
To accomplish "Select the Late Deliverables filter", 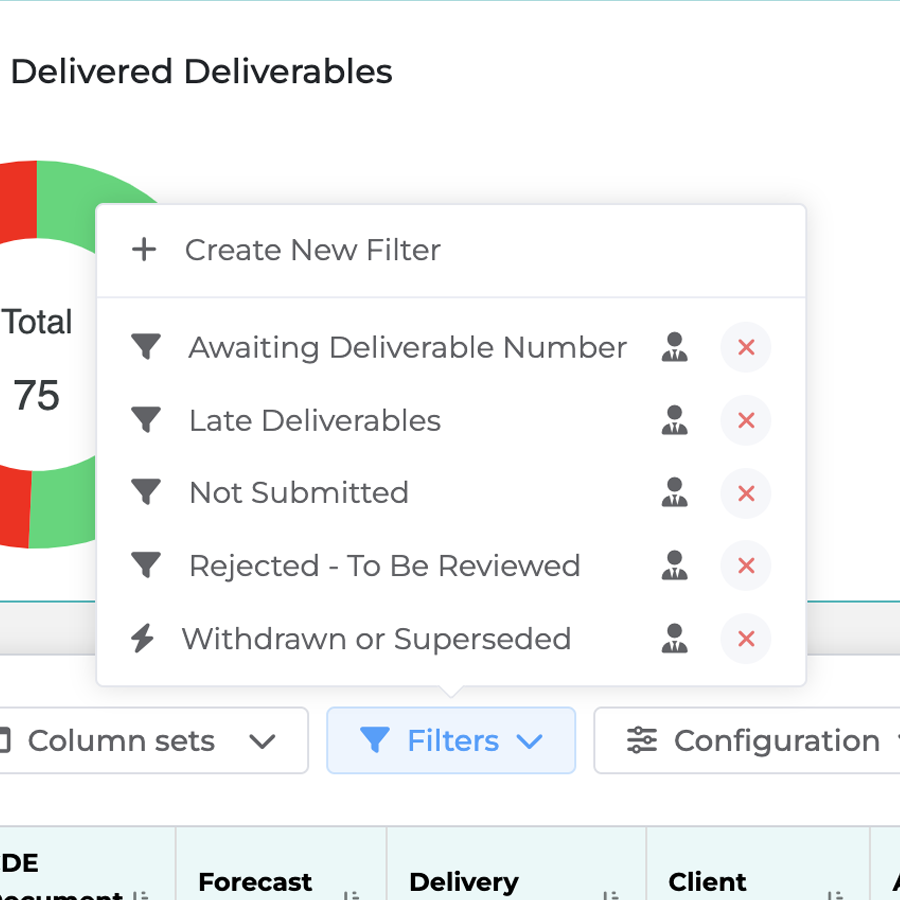I will click(314, 421).
